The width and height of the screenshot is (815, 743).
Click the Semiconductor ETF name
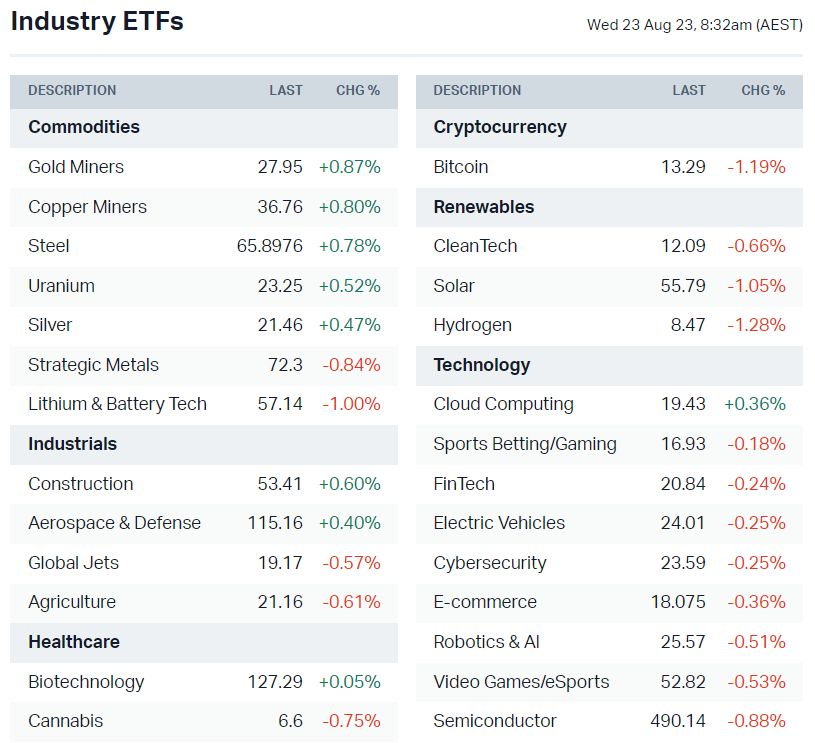[495, 721]
